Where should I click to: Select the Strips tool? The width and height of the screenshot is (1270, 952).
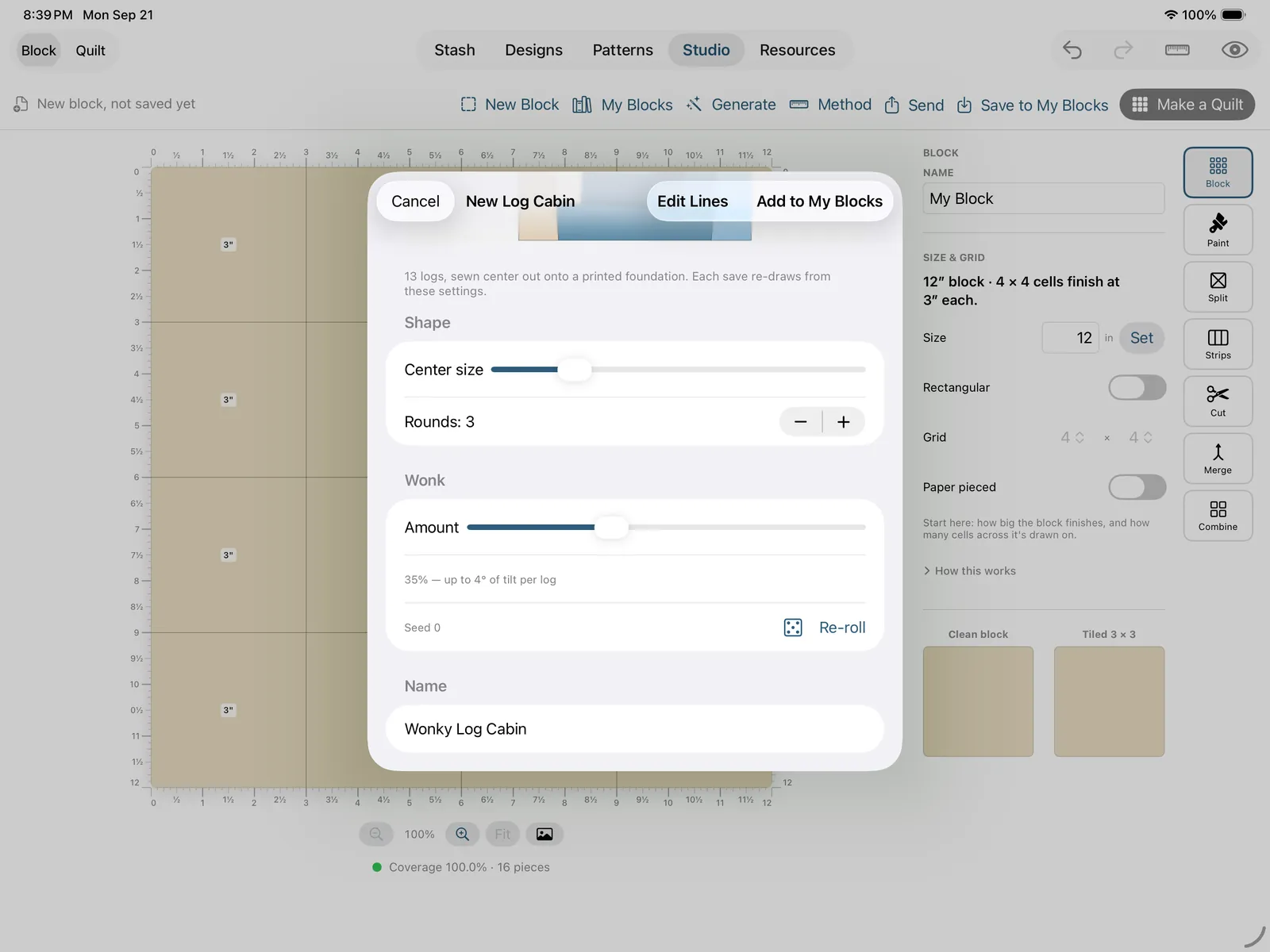click(x=1218, y=344)
